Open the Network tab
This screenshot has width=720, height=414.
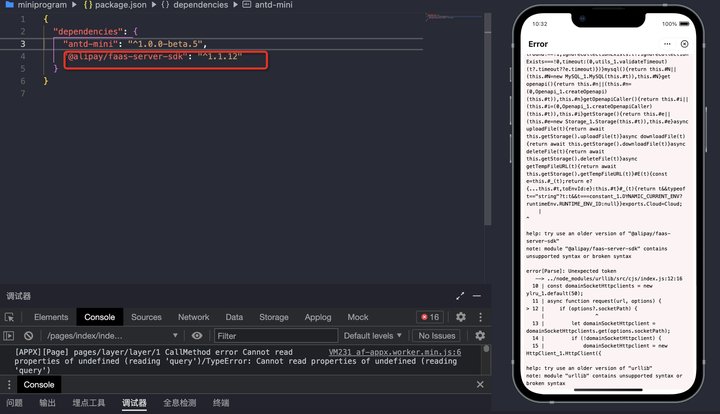(x=193, y=317)
